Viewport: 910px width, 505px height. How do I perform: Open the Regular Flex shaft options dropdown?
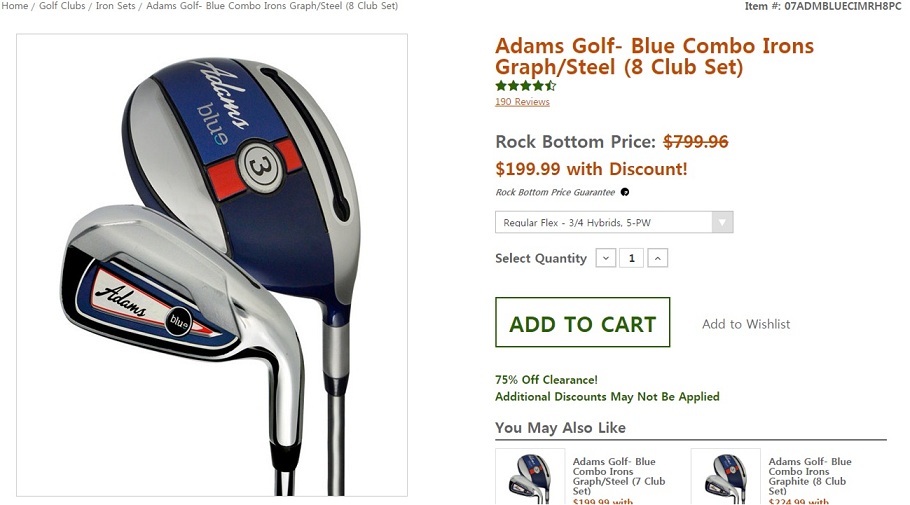(614, 222)
